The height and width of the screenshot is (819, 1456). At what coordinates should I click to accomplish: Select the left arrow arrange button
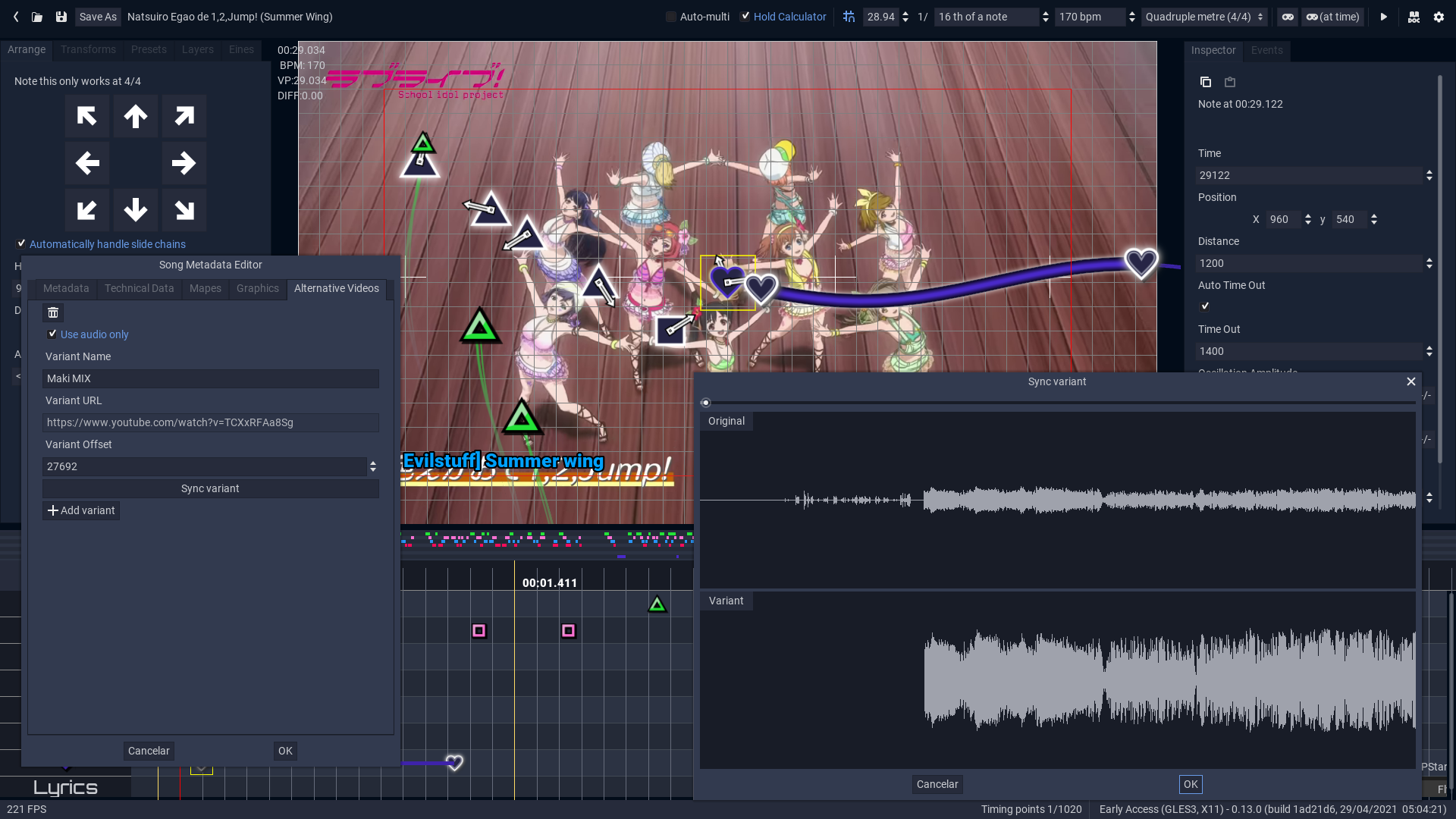(87, 163)
